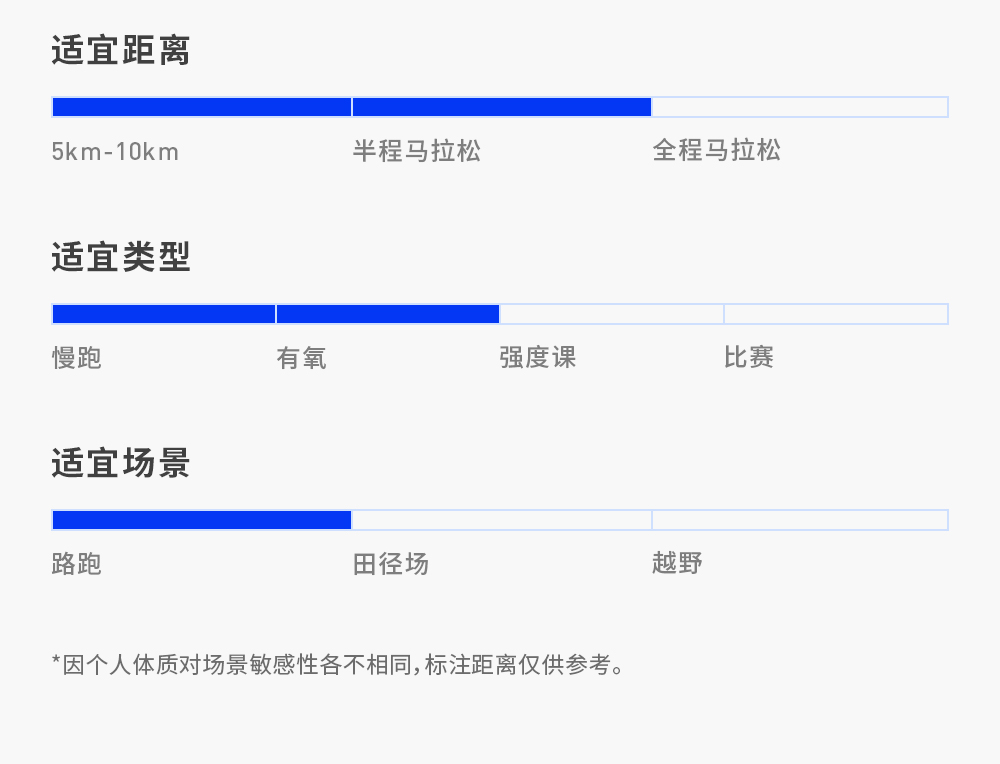Image resolution: width=1000 pixels, height=764 pixels.
Task: Click the filled bar segment above 5km-10km
Action: [x=201, y=107]
